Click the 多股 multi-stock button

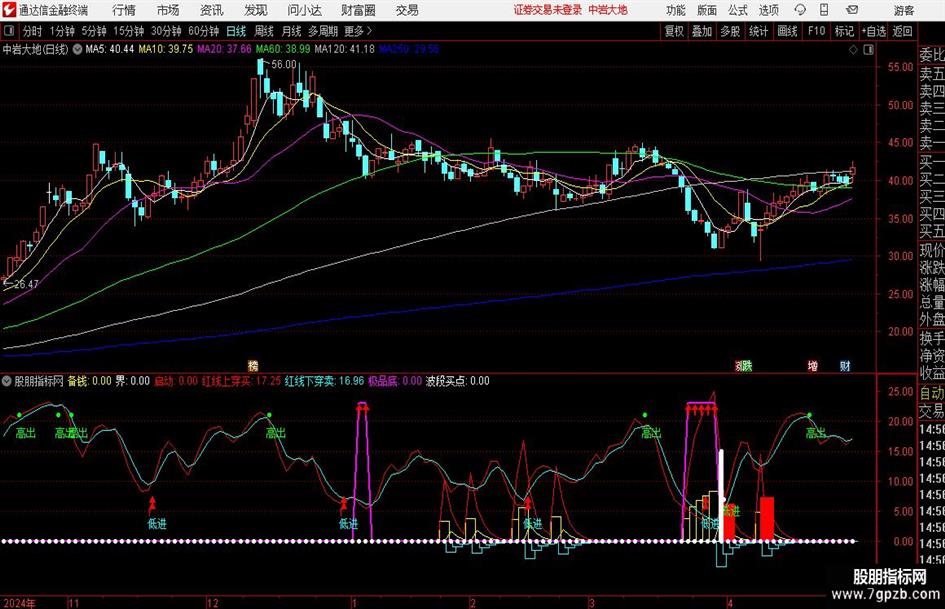pos(730,31)
